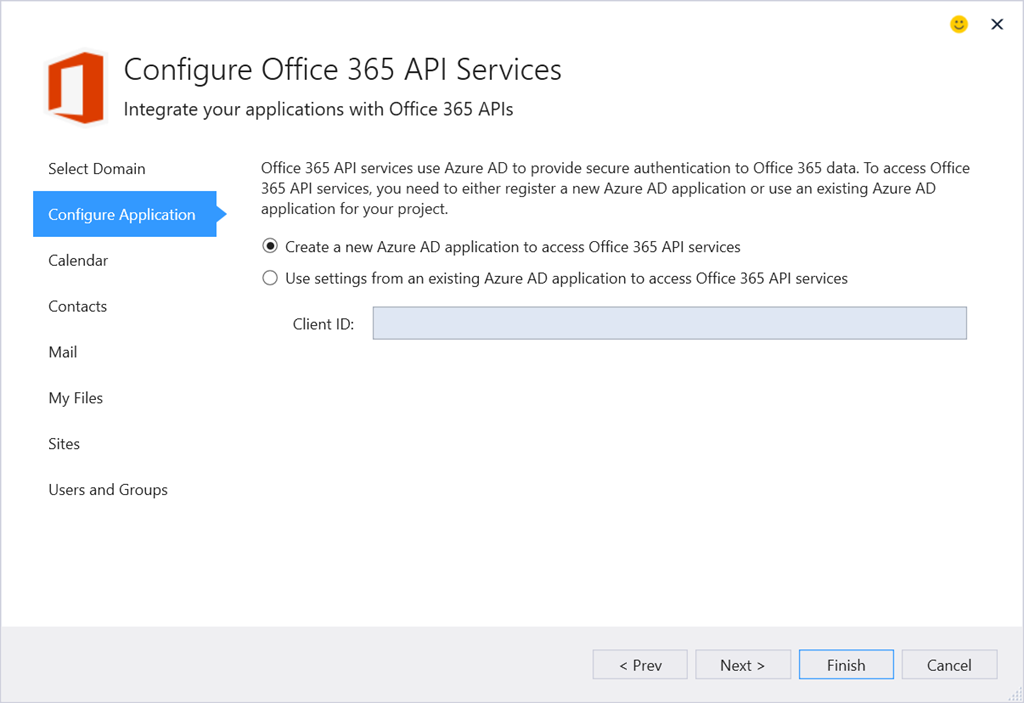Click the Azure AD description paragraph
Image resolution: width=1024 pixels, height=703 pixels.
(x=615, y=188)
